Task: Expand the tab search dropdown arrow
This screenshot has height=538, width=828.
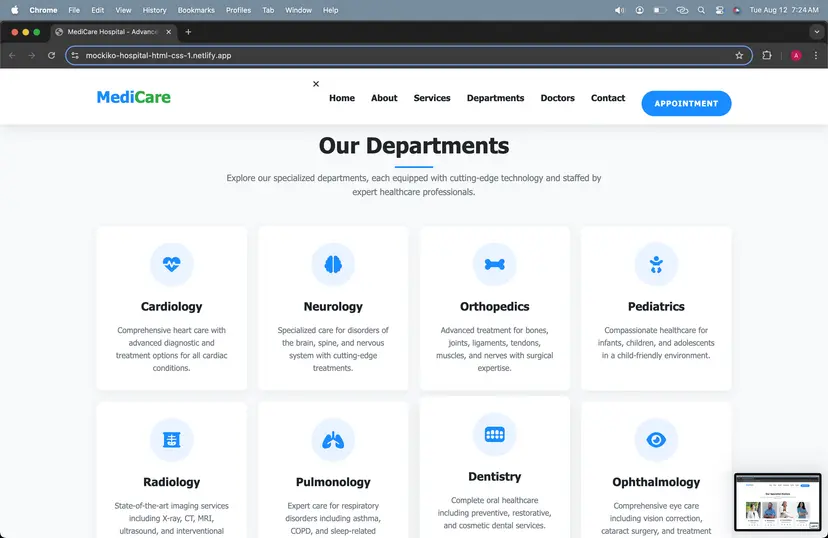Action: tap(815, 32)
